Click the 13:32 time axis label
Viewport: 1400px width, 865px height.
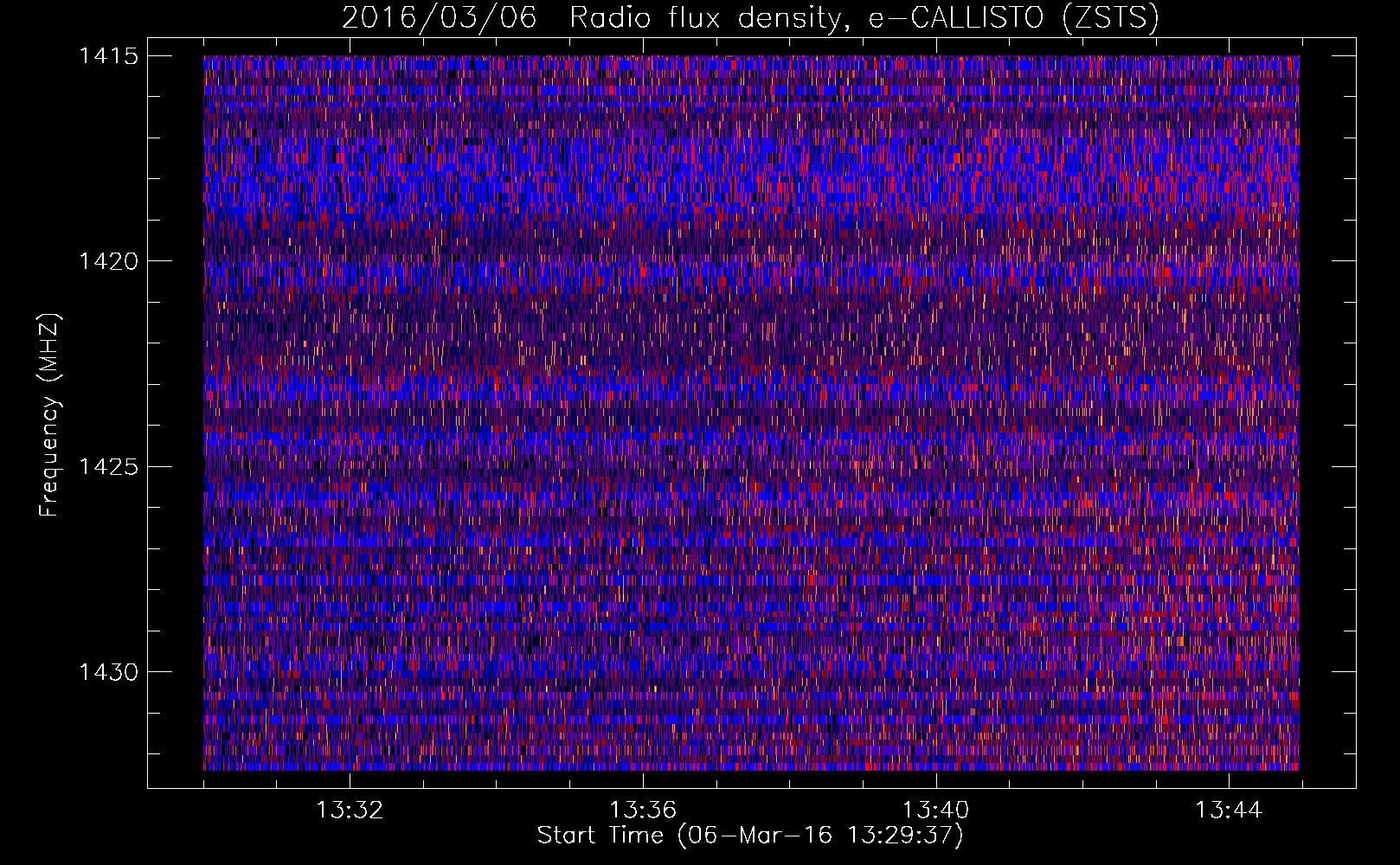coord(350,811)
